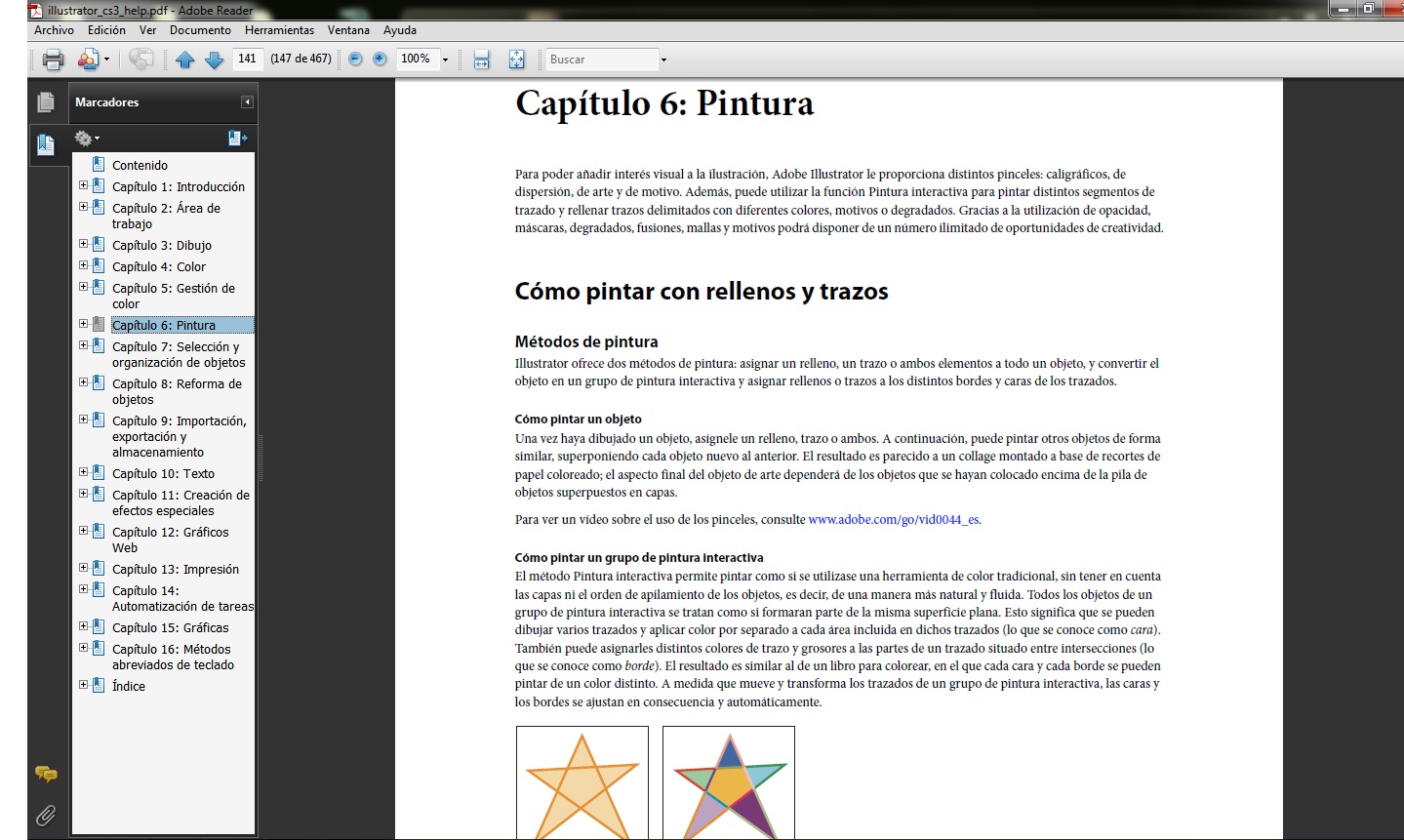Screen dimensions: 1404x840
Task: Open the zoom percentage dropdown
Action: 446,59
